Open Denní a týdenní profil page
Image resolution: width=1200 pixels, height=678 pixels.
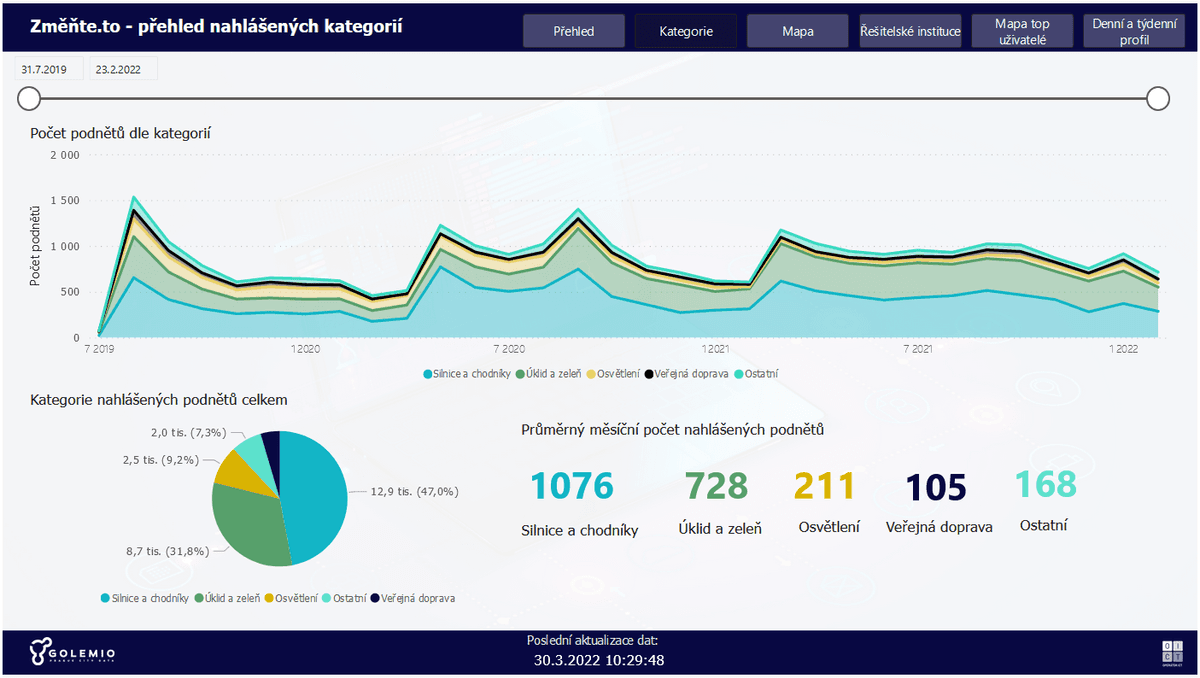click(1134, 31)
